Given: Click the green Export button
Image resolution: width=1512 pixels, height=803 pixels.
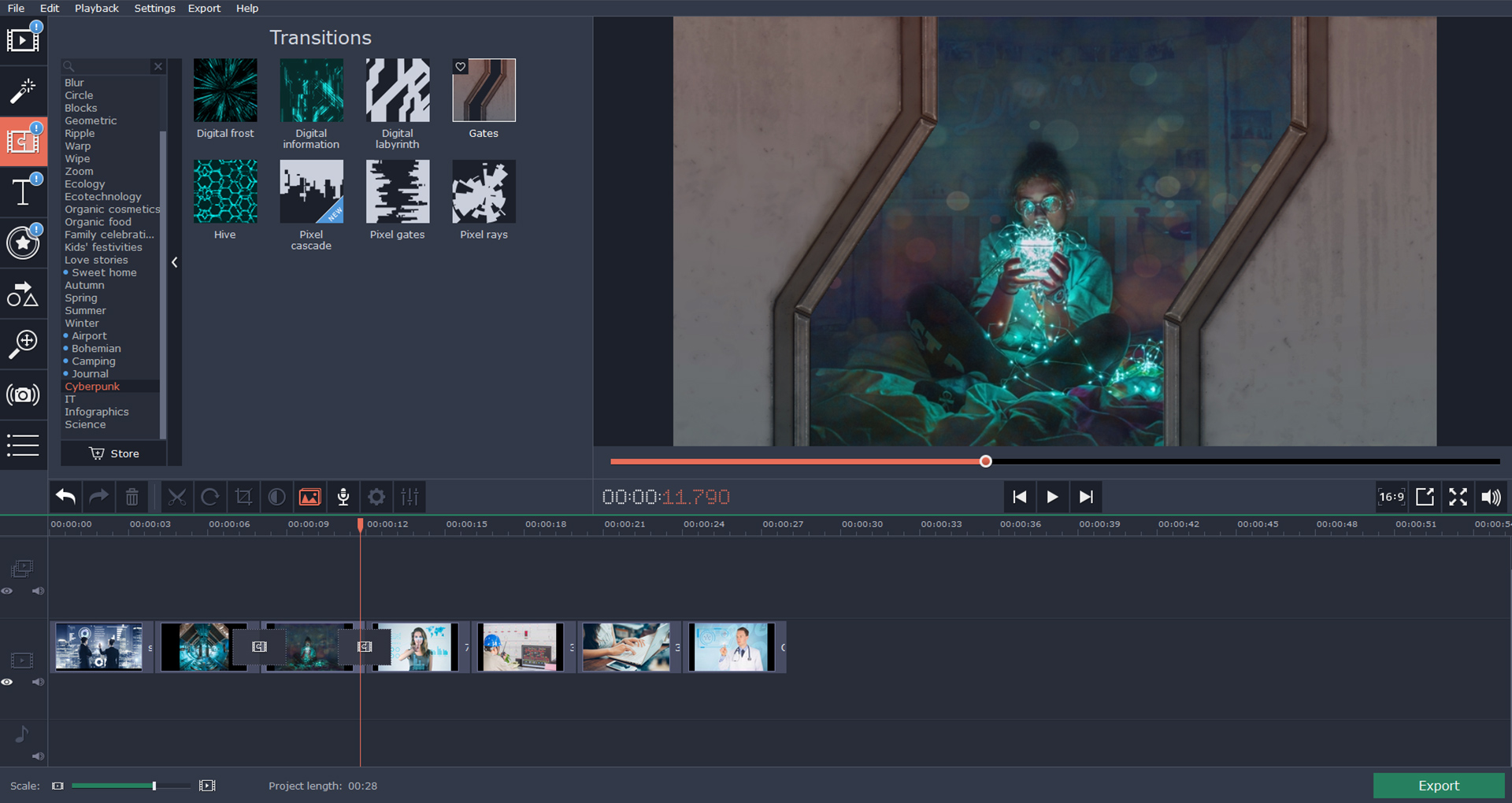Looking at the screenshot, I should (1439, 785).
